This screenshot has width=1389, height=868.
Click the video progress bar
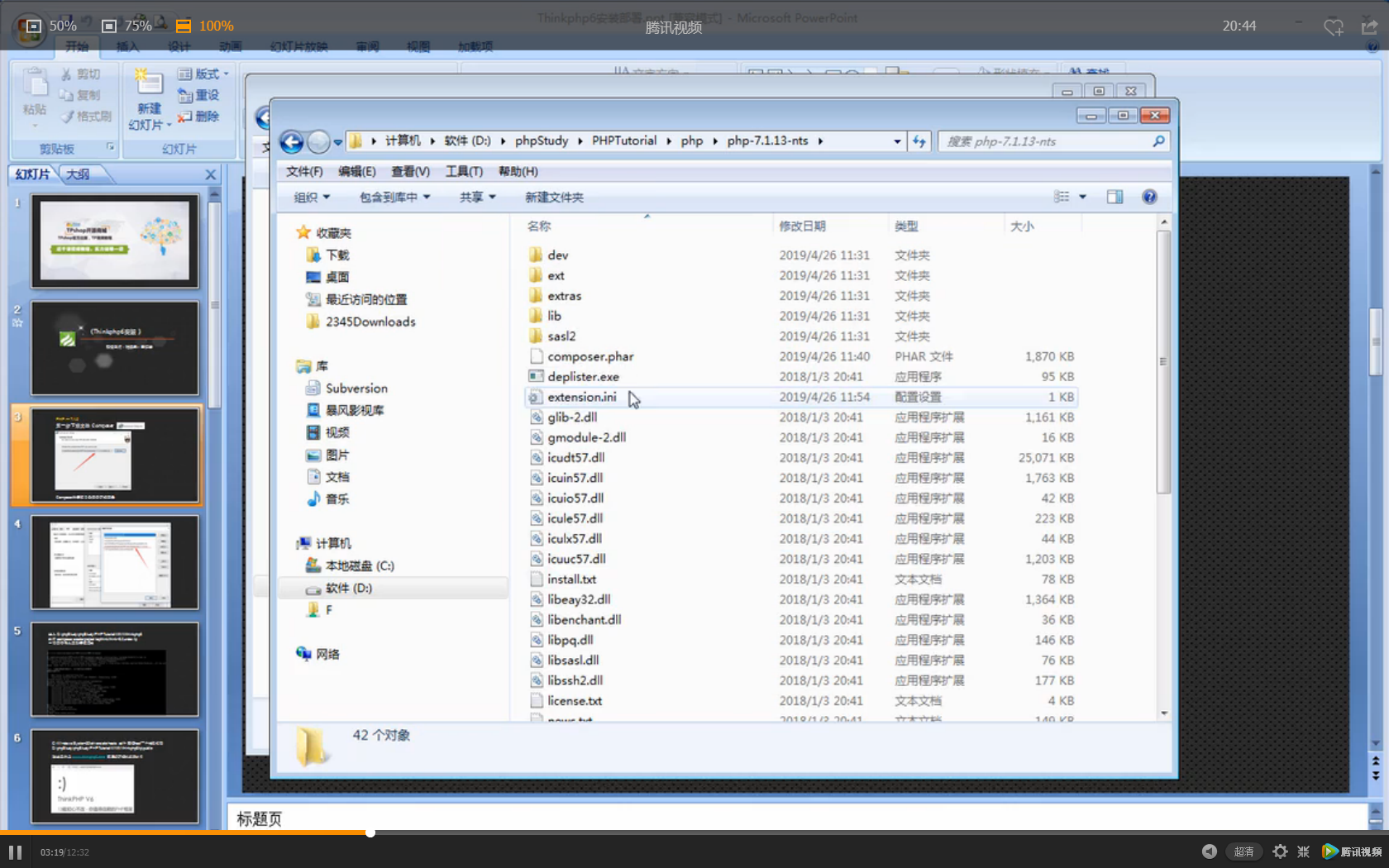click(694, 832)
